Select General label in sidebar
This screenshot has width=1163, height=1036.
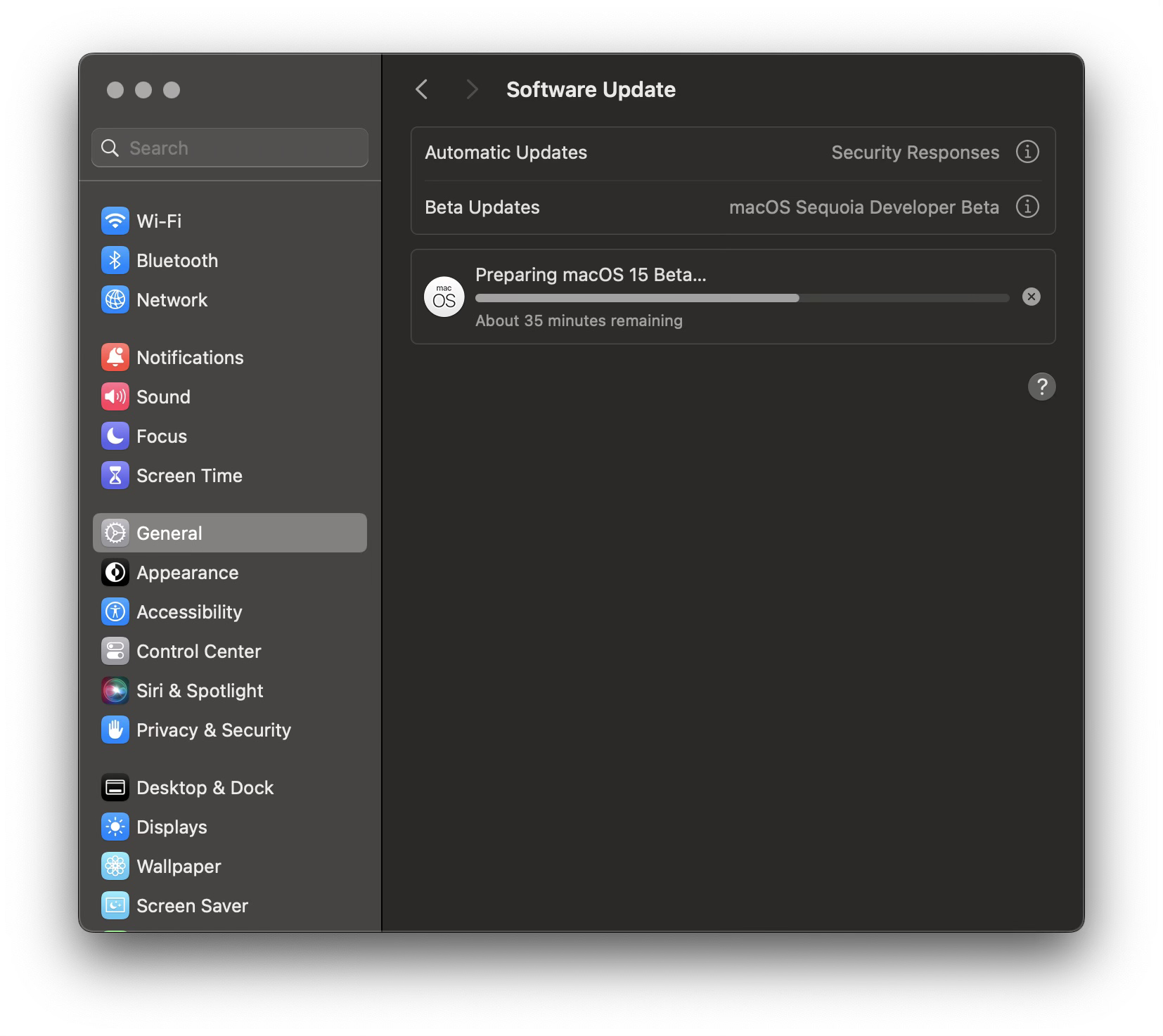169,533
